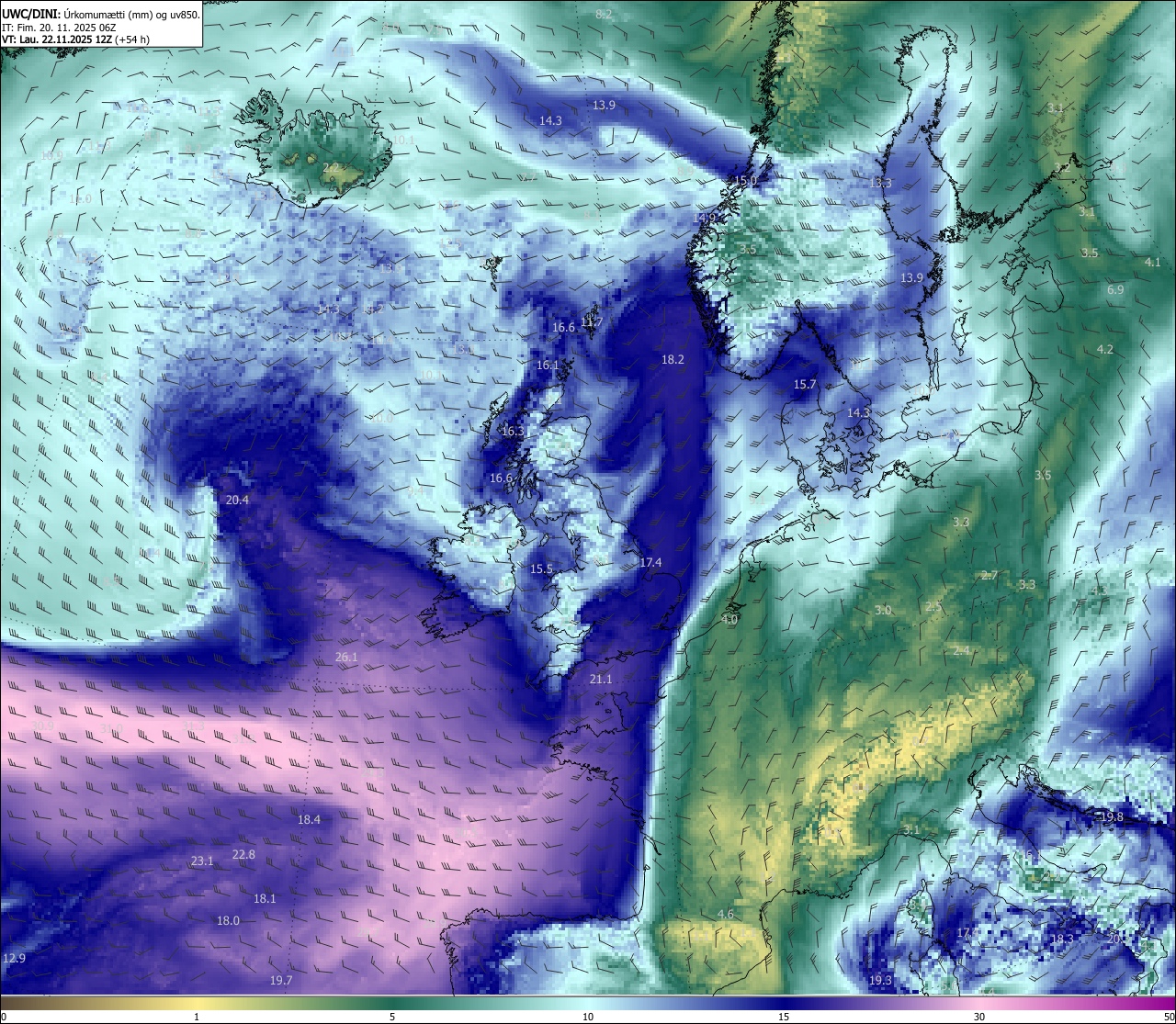Select the 22.8 value in the Atlantic
Image resolution: width=1176 pixels, height=1024 pixels.
pos(243,854)
